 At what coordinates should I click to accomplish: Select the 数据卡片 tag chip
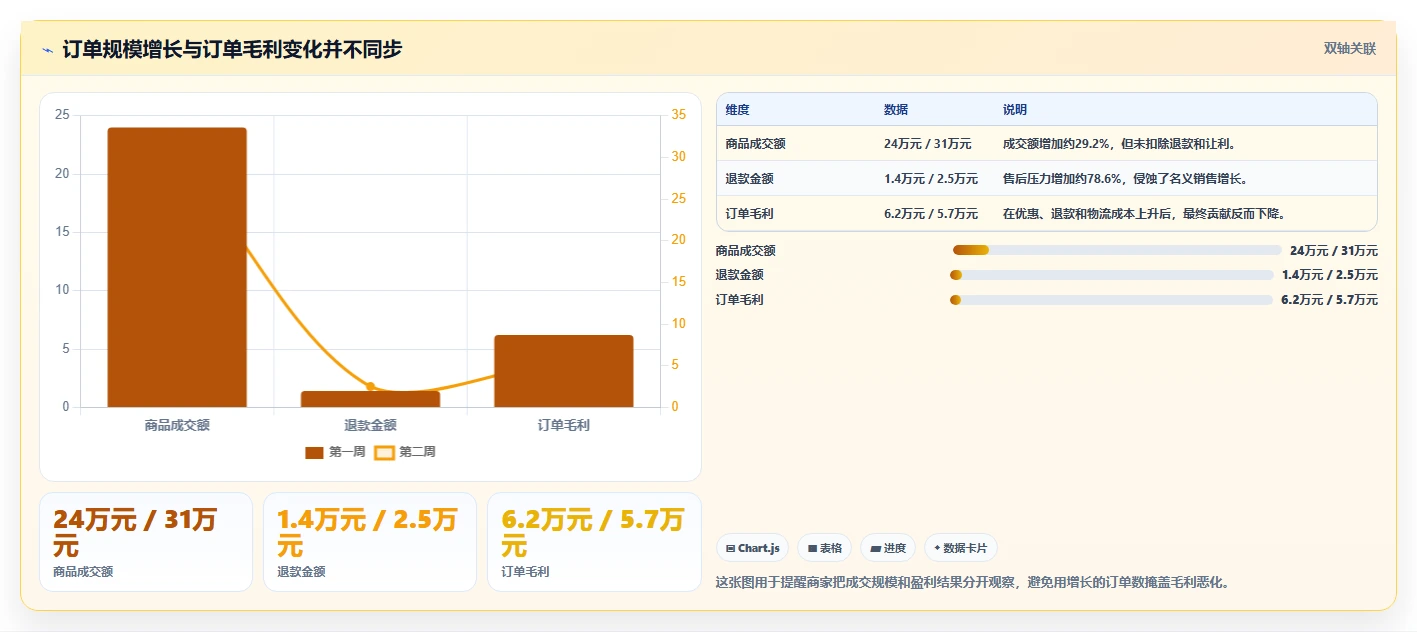click(x=960, y=548)
